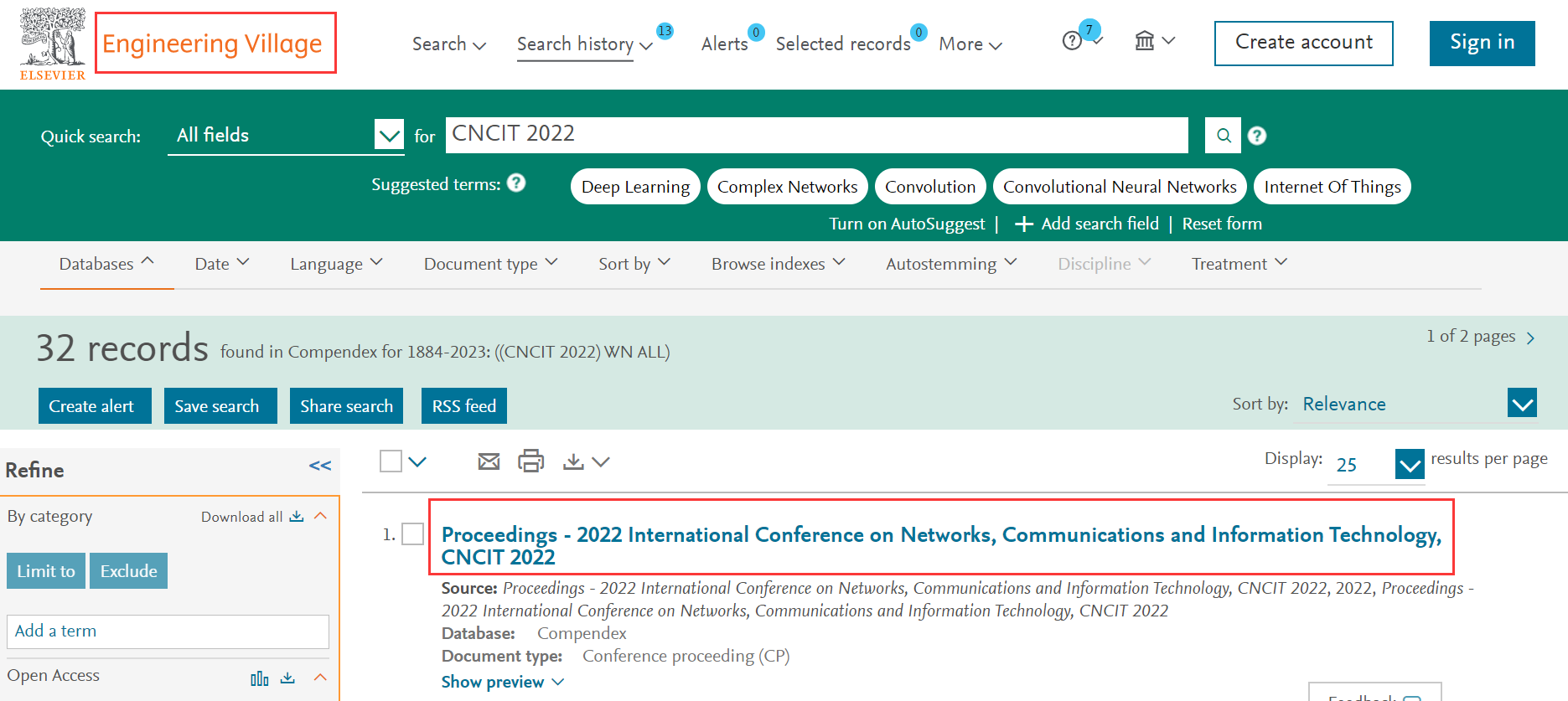This screenshot has height=701, width=1568.
Task: Expand the Date filter
Action: coord(222,264)
